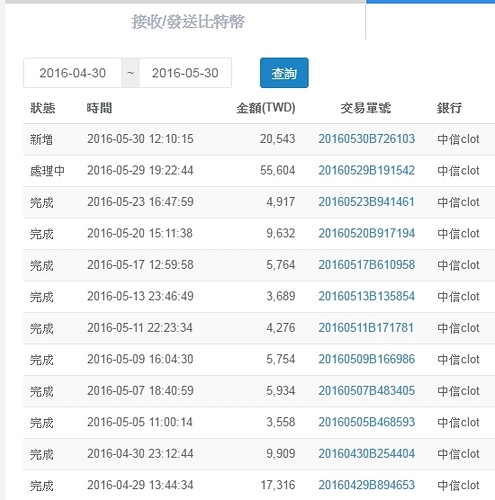495x500 pixels.
Task: Open transaction 20160509B166986
Action: point(366,359)
